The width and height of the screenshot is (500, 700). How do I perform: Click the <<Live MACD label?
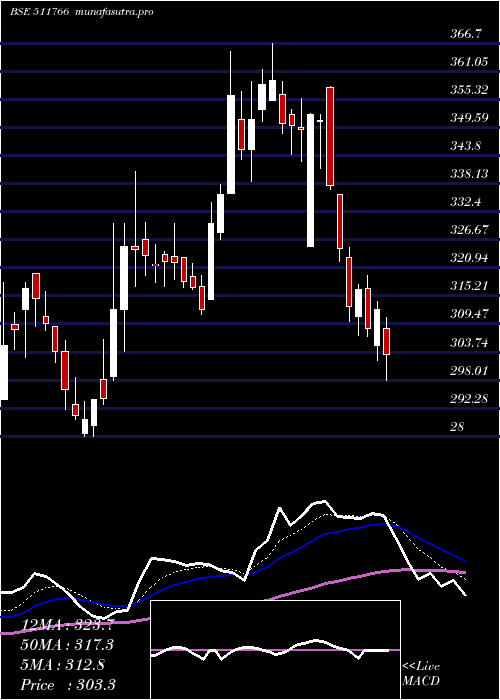click(421, 674)
